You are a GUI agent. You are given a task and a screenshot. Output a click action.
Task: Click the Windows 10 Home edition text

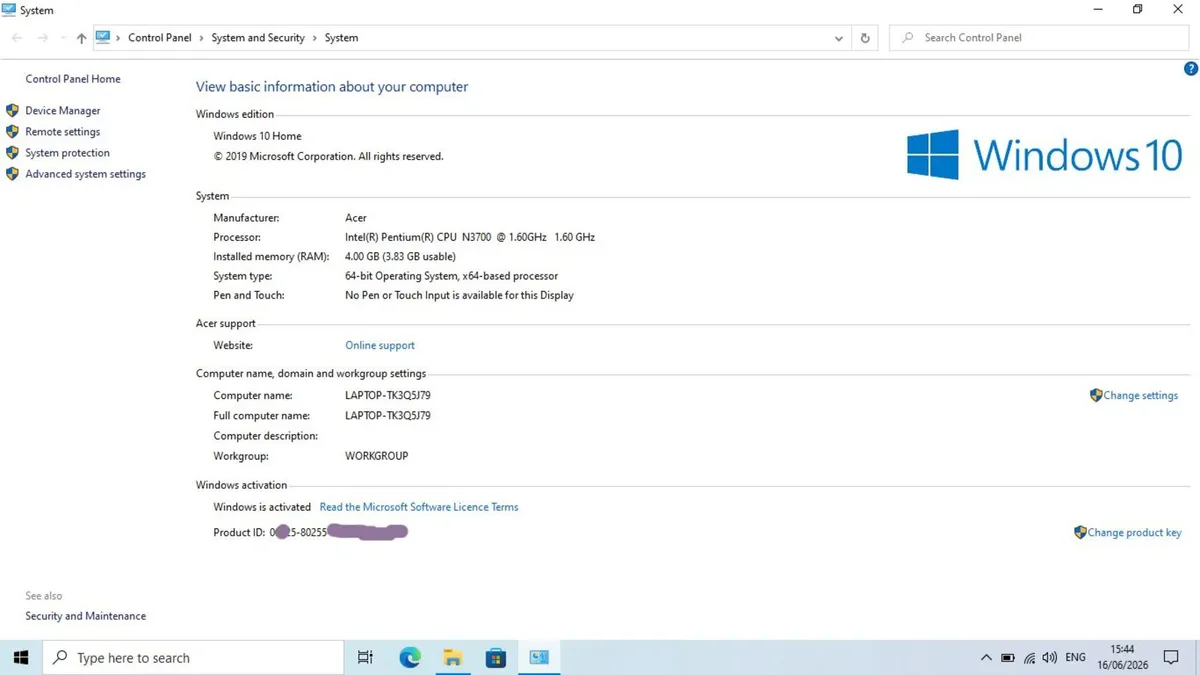pos(257,136)
